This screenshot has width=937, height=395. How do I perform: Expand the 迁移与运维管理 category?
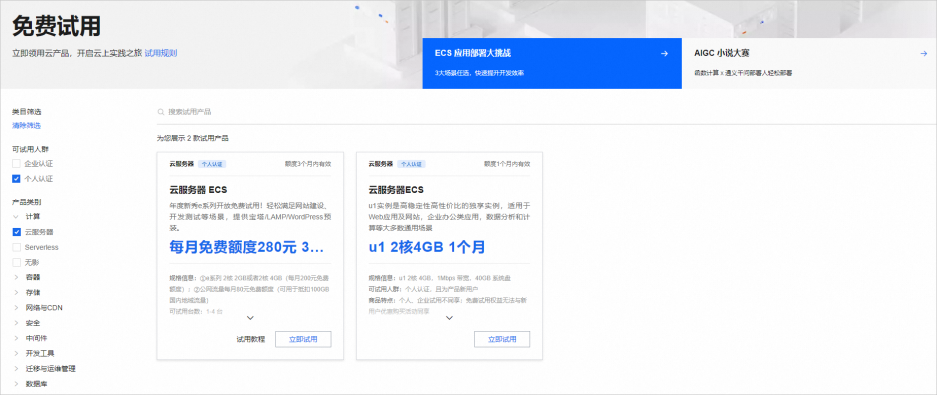click(x=16, y=369)
